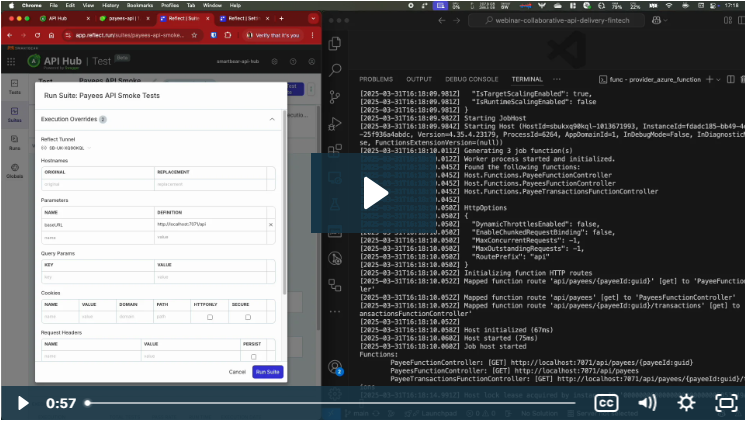Remove the baseURL parameter row

tap(271, 225)
